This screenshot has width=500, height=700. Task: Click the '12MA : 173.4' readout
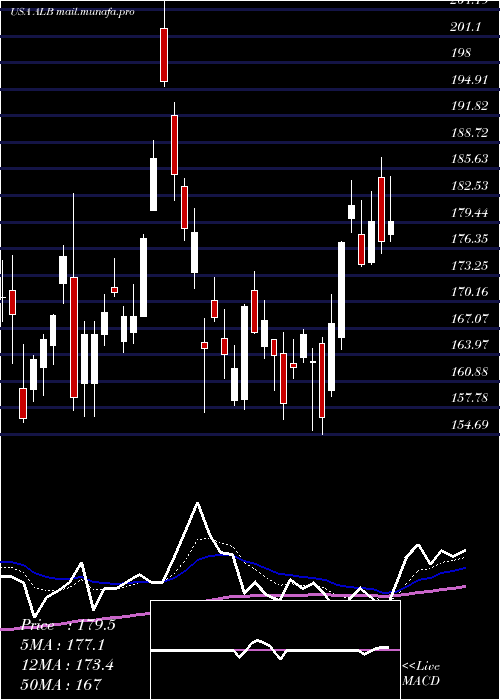click(67, 665)
